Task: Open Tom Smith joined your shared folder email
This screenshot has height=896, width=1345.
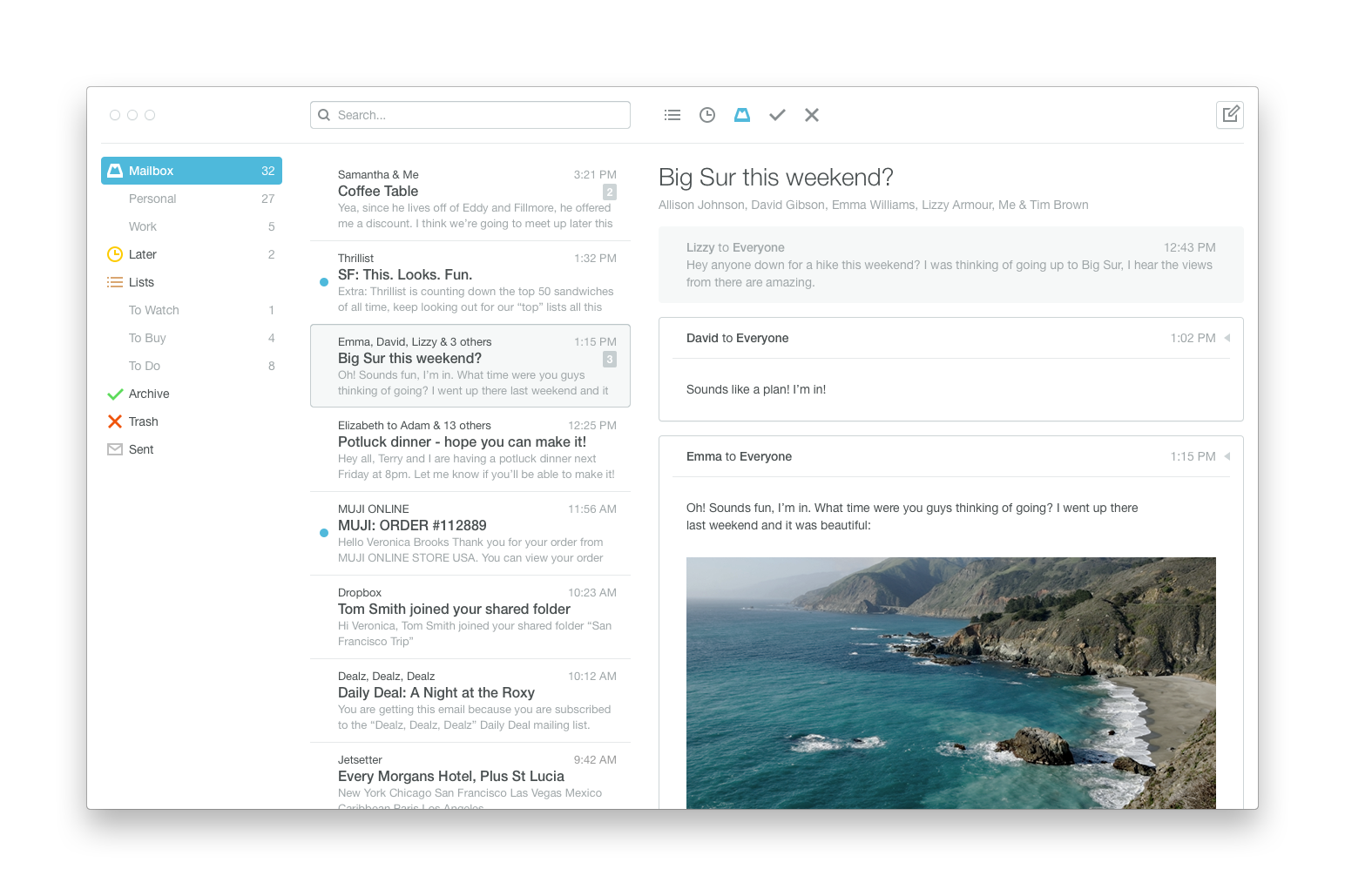Action: pos(470,616)
